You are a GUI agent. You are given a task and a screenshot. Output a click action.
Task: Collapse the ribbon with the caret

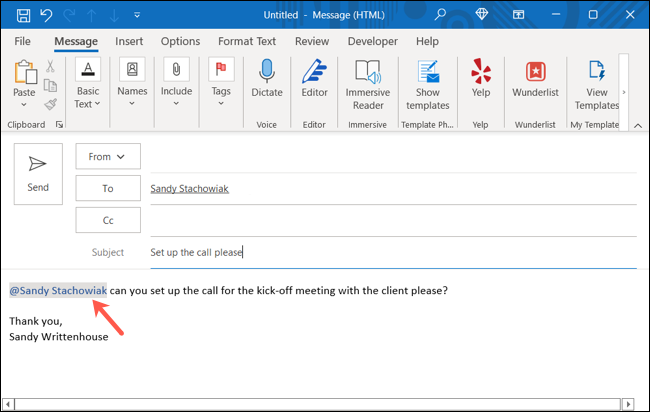638,126
